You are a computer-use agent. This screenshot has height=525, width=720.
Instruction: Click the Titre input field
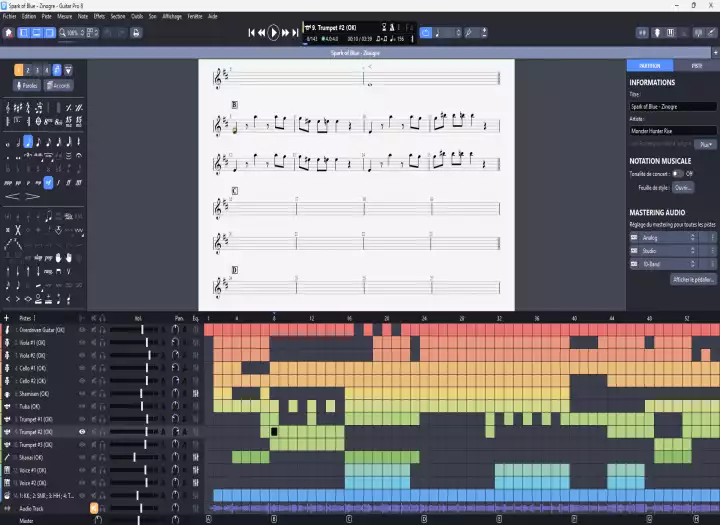coord(672,106)
